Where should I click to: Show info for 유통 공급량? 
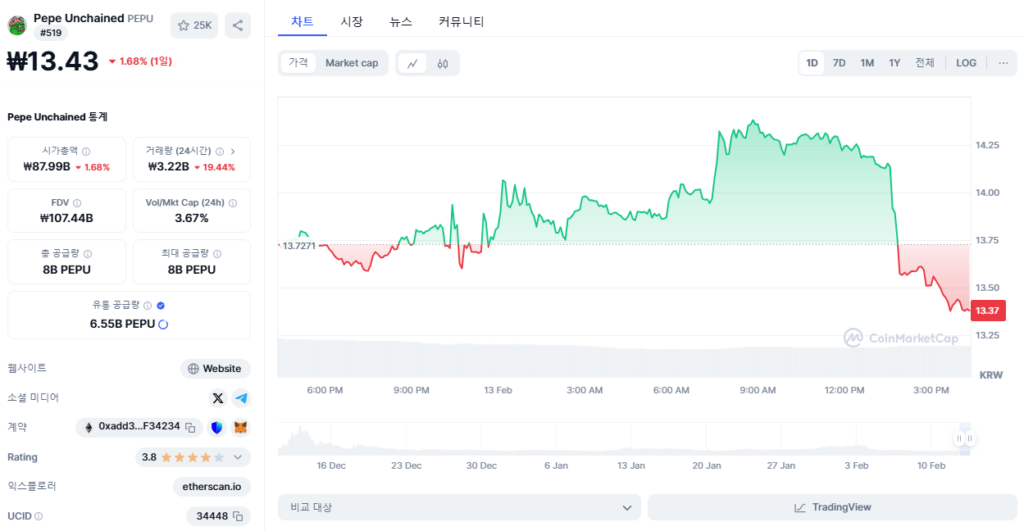148,306
